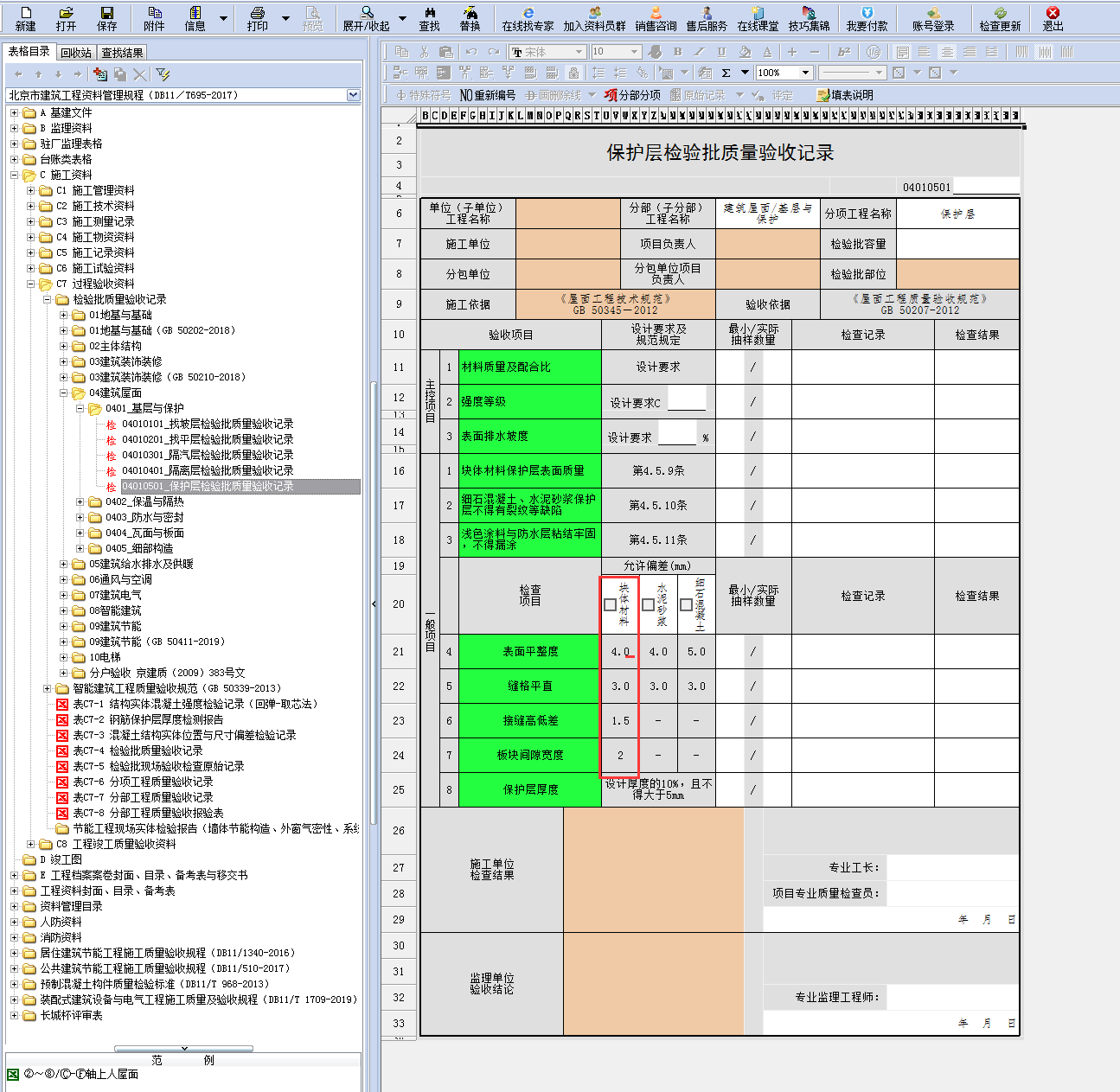Click the 单位工程名称 input cell
This screenshot has width=1120, height=1092.
tap(568, 214)
